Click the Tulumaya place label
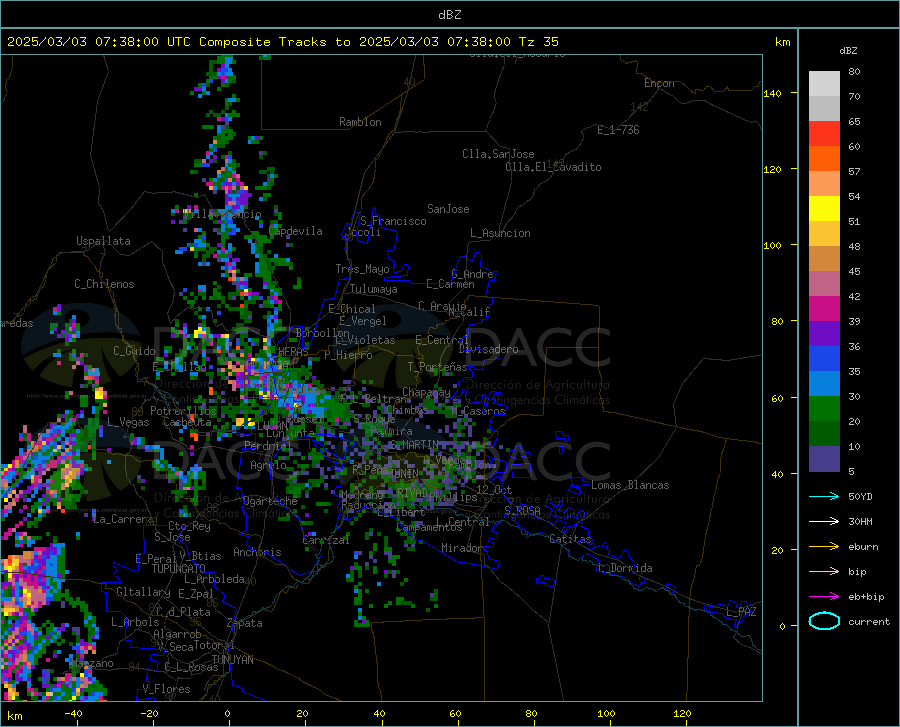This screenshot has width=900, height=727. coord(374,289)
